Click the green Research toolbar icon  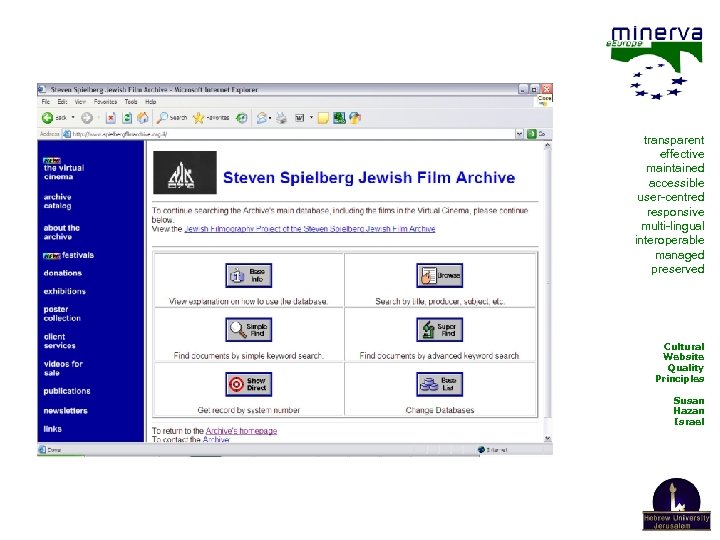tap(339, 118)
